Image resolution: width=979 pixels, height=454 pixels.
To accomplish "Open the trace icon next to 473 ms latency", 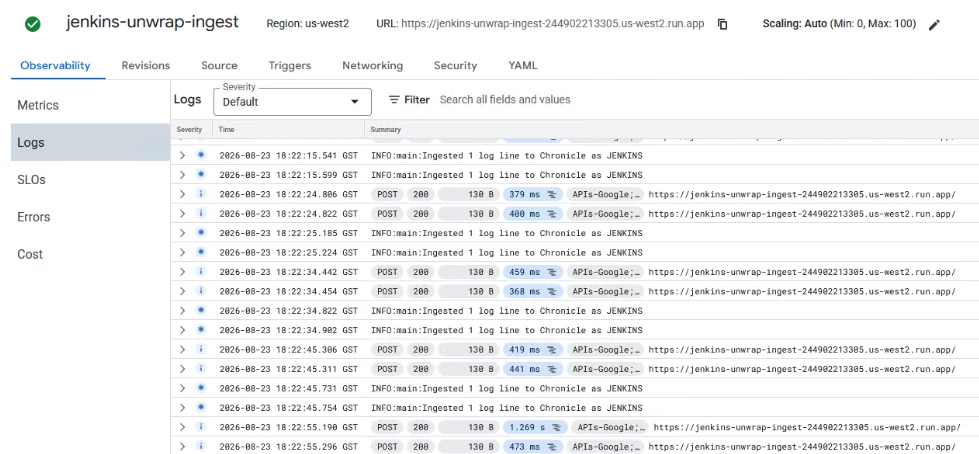I will click(x=552, y=447).
